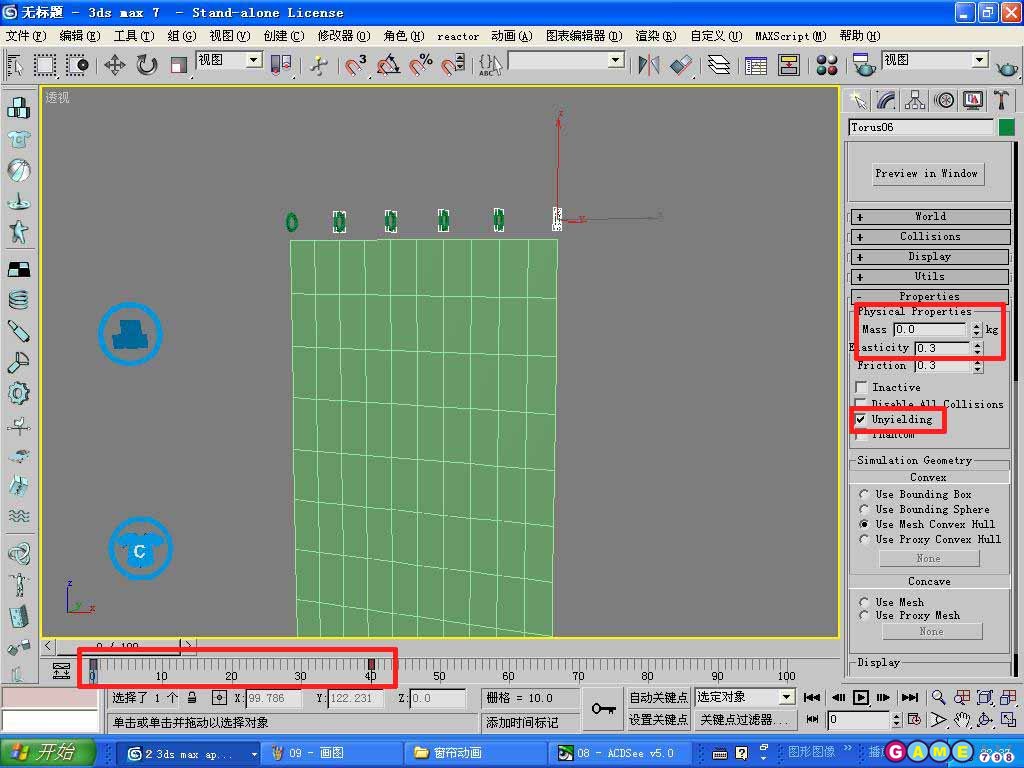
Task: Create a reactor Rigid Body Collection
Action: 18,108
